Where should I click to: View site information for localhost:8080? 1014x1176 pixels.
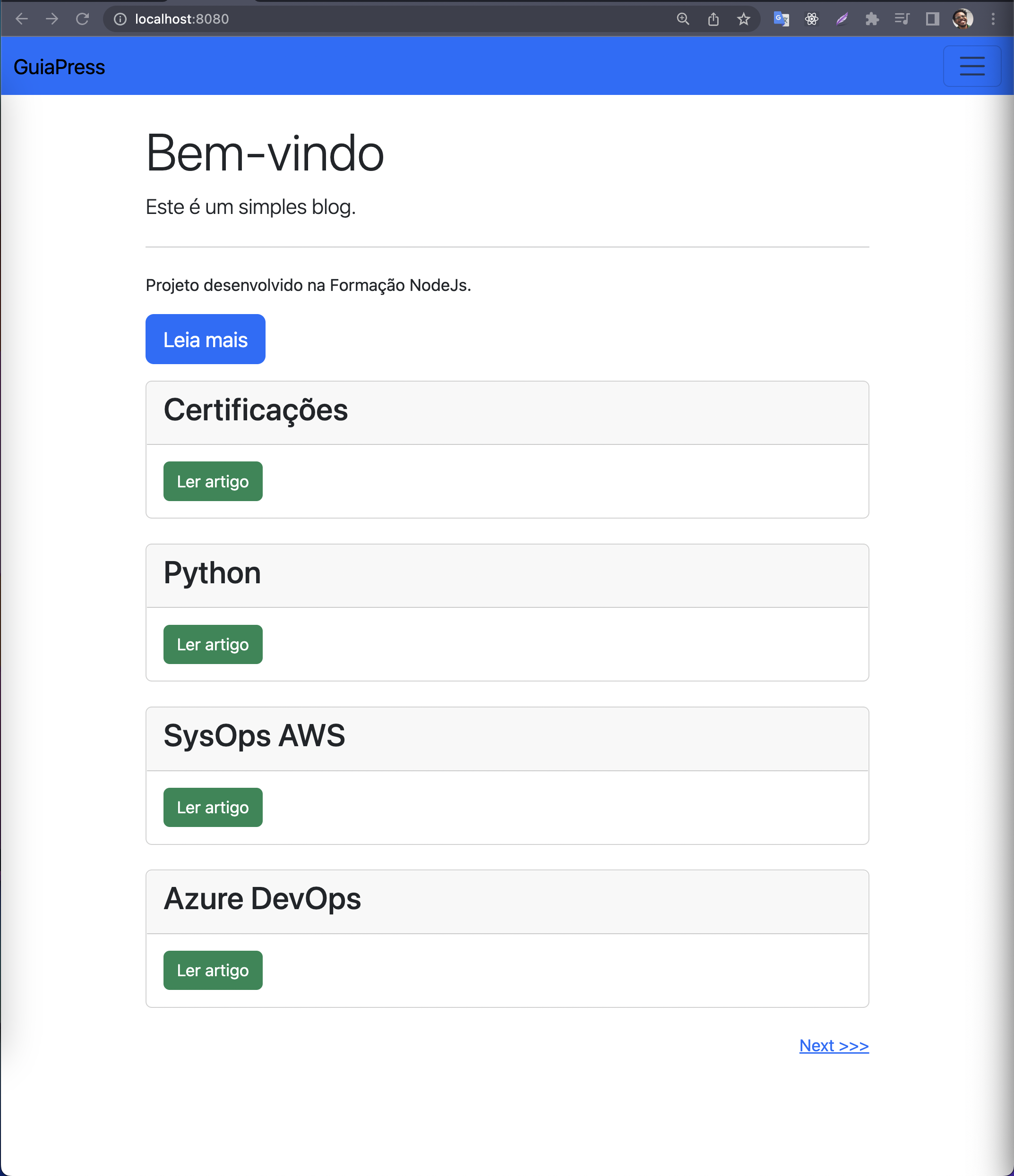click(x=120, y=19)
